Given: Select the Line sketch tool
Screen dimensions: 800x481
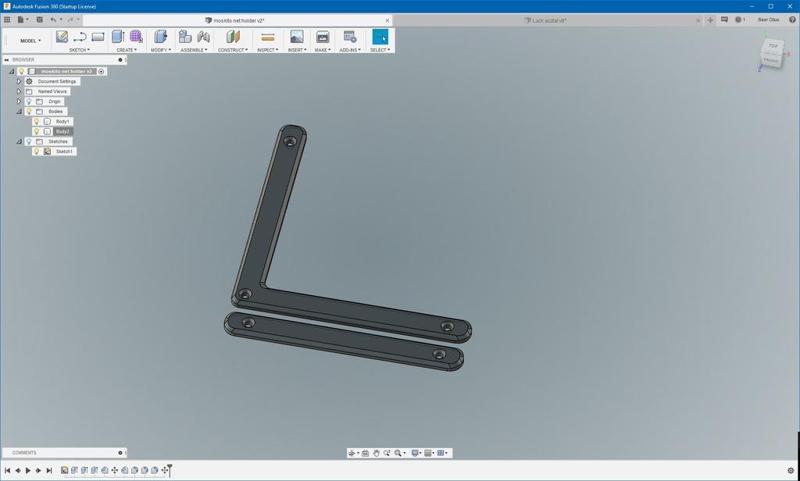Looking at the screenshot, I should [x=80, y=37].
